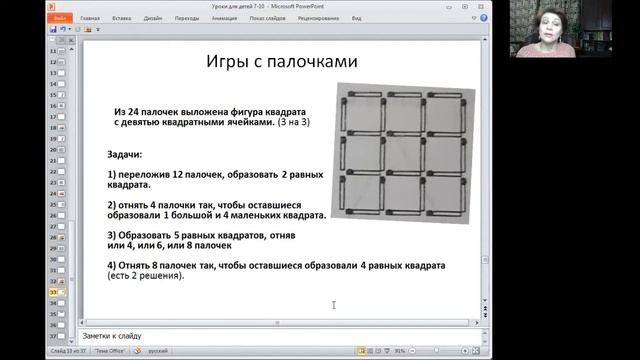640x360 pixels.
Task: Select slide 14 thumbnail
Action: click(x=61, y=84)
